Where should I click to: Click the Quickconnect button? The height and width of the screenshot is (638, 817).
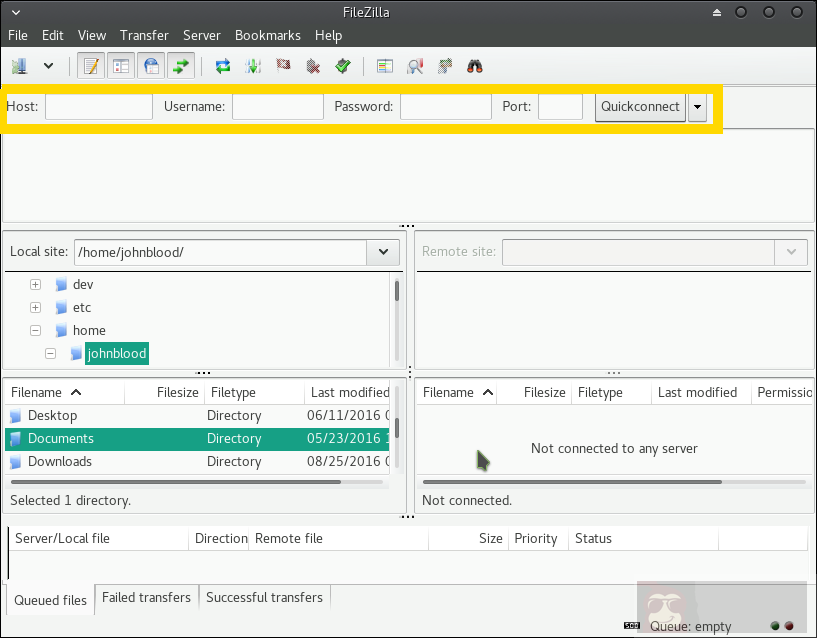tap(640, 107)
